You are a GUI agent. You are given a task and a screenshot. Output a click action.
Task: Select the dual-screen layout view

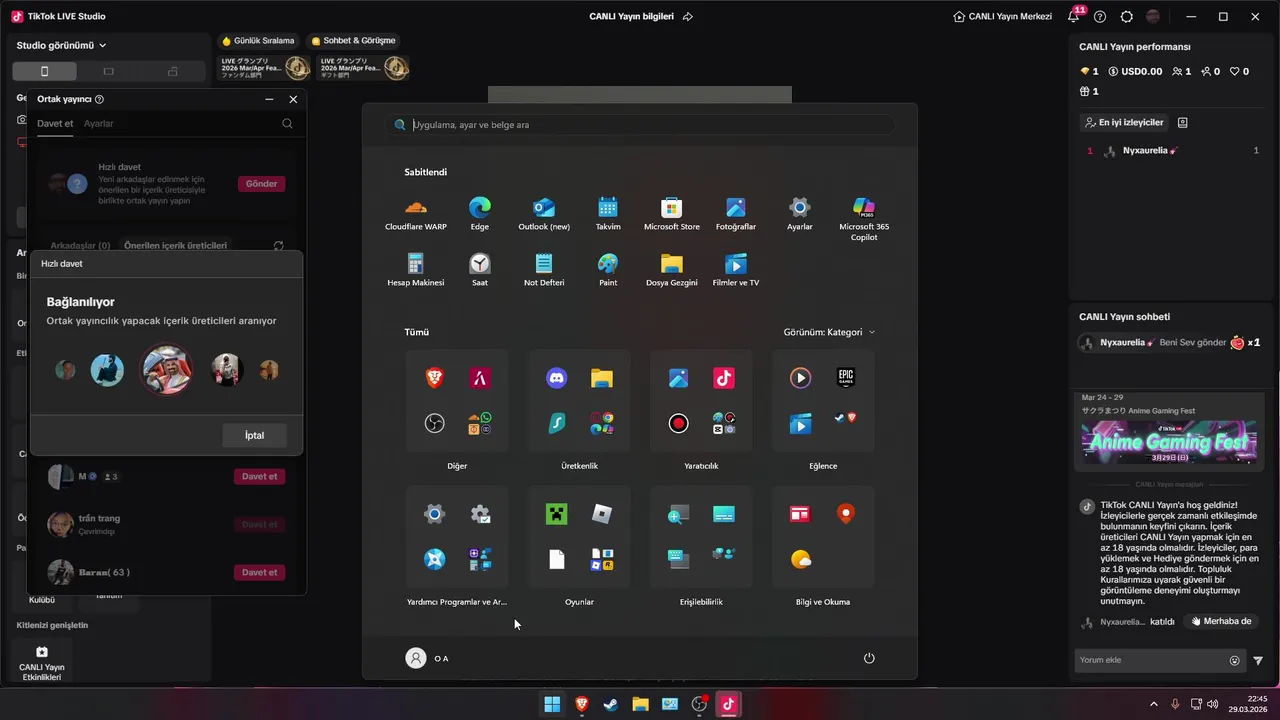pos(172,71)
